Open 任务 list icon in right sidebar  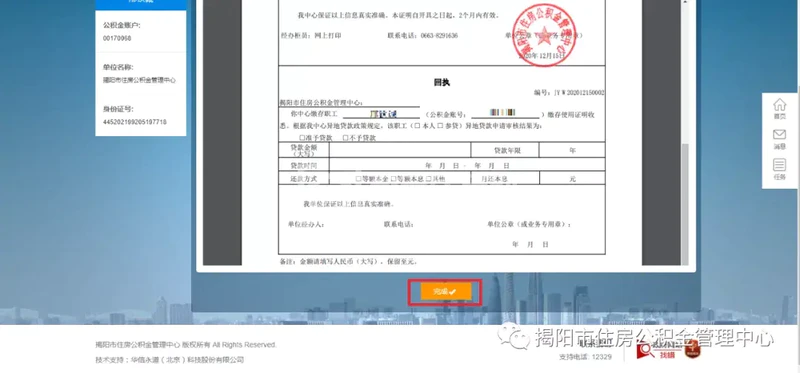coord(780,170)
